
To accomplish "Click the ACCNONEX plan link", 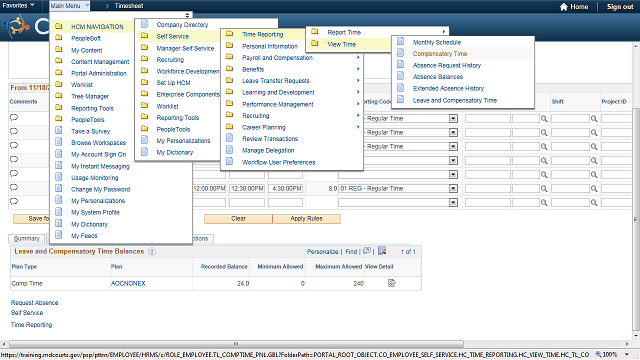I will pos(128,283).
